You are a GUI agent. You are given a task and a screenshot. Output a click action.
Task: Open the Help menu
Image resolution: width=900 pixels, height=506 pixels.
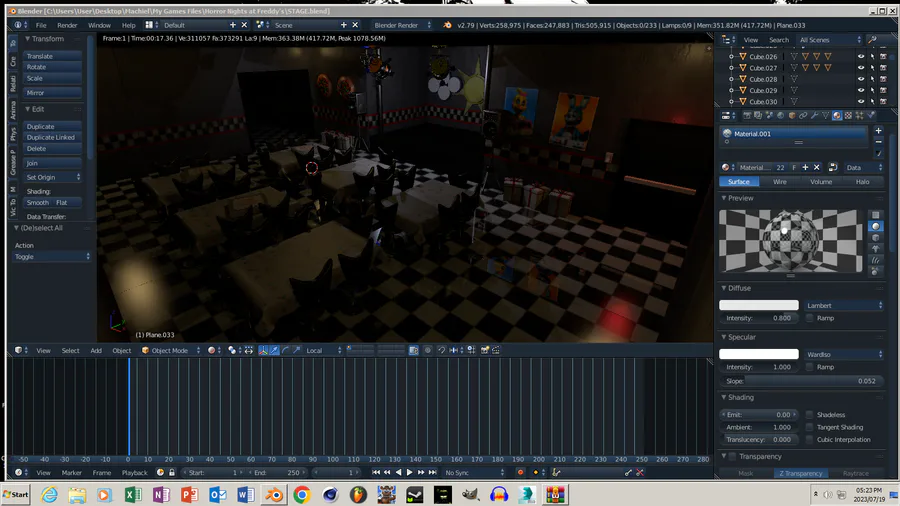129,25
